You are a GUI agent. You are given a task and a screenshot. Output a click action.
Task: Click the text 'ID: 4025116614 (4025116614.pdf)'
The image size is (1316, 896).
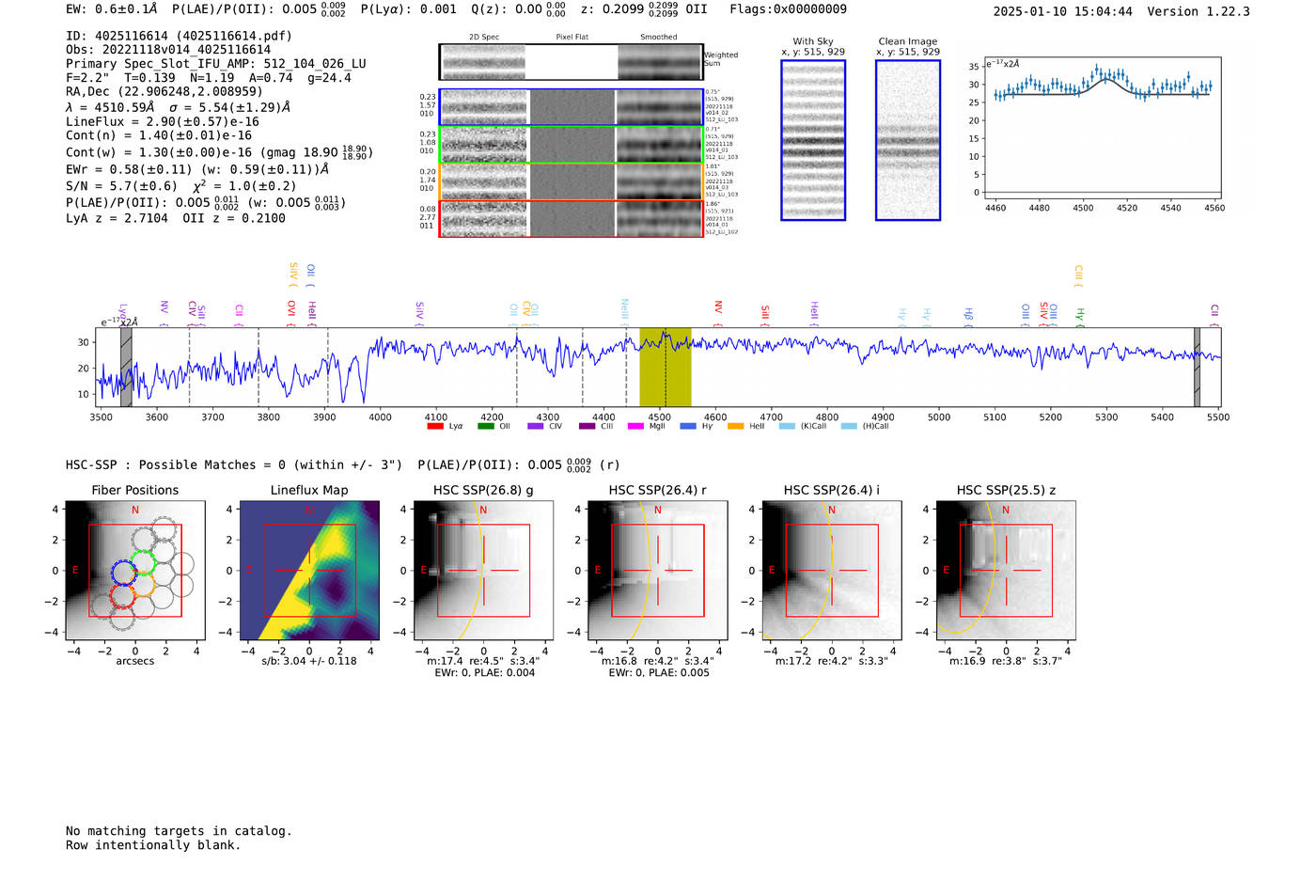click(x=179, y=36)
